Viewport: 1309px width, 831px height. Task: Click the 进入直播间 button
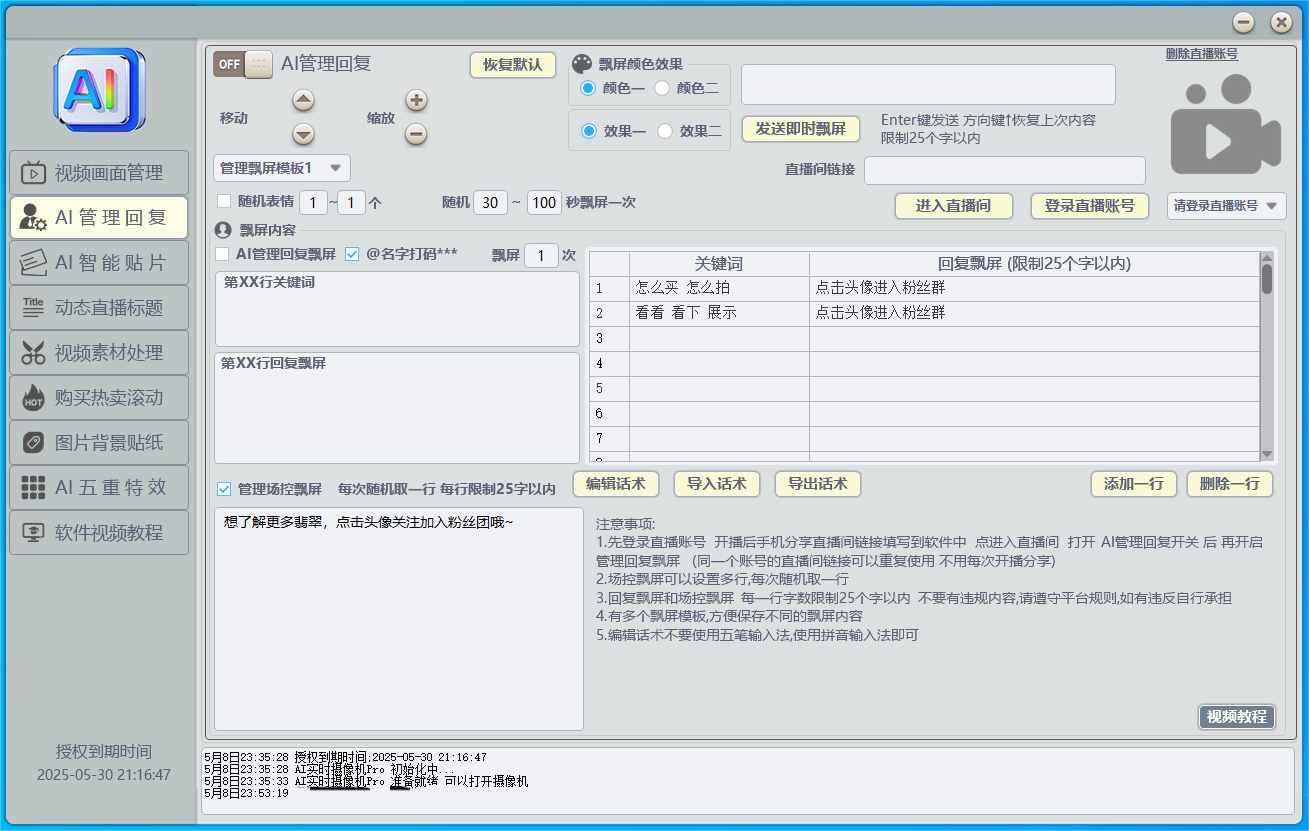click(x=954, y=206)
